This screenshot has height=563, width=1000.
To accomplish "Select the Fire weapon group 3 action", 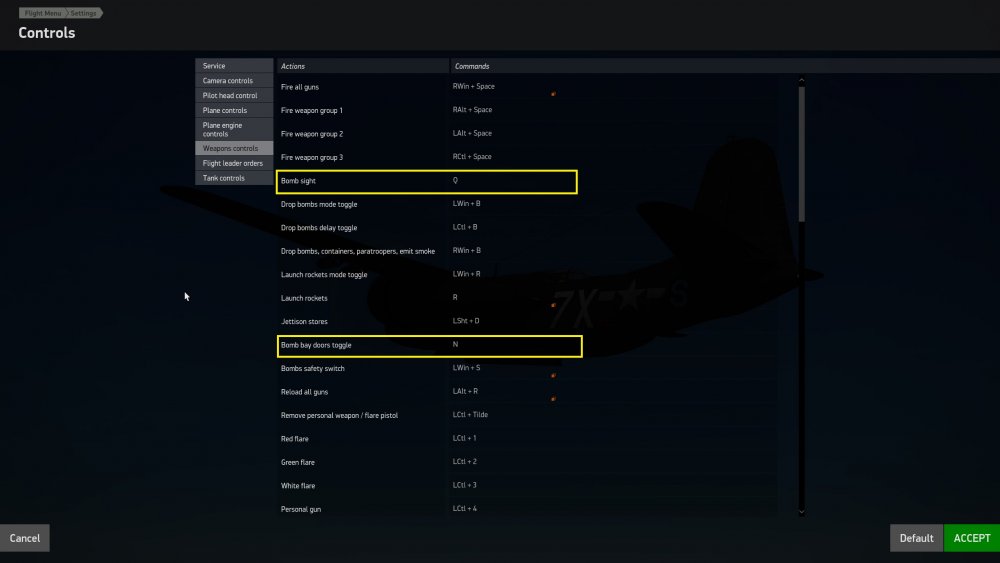I will pyautogui.click(x=312, y=157).
